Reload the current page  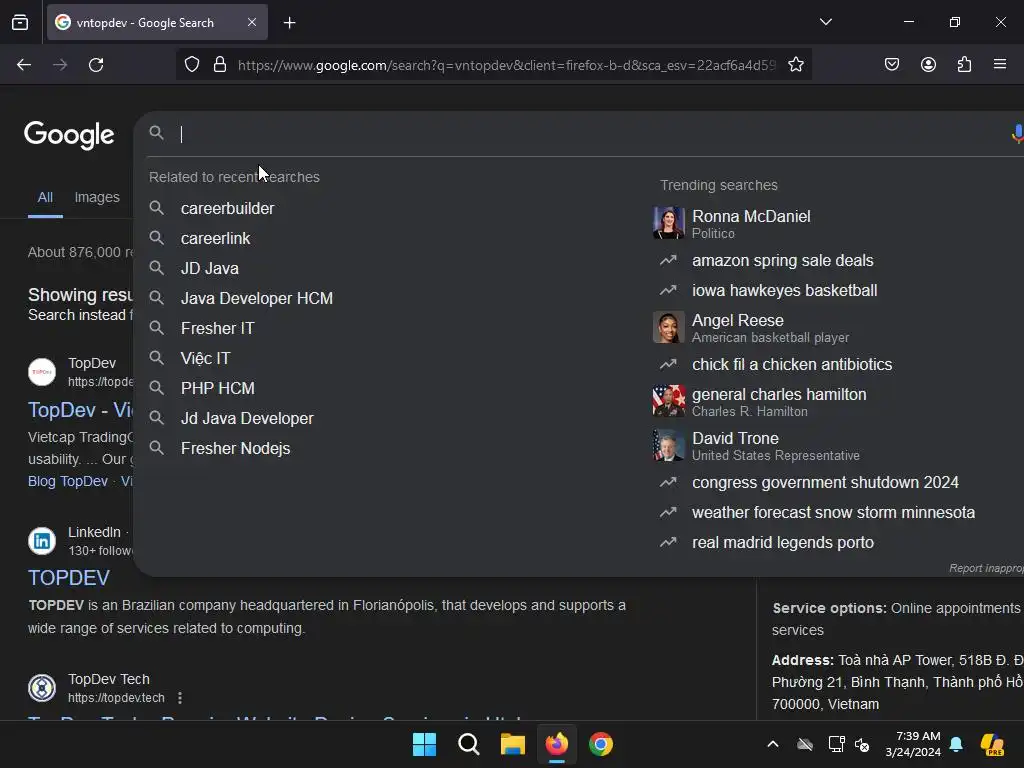point(97,65)
